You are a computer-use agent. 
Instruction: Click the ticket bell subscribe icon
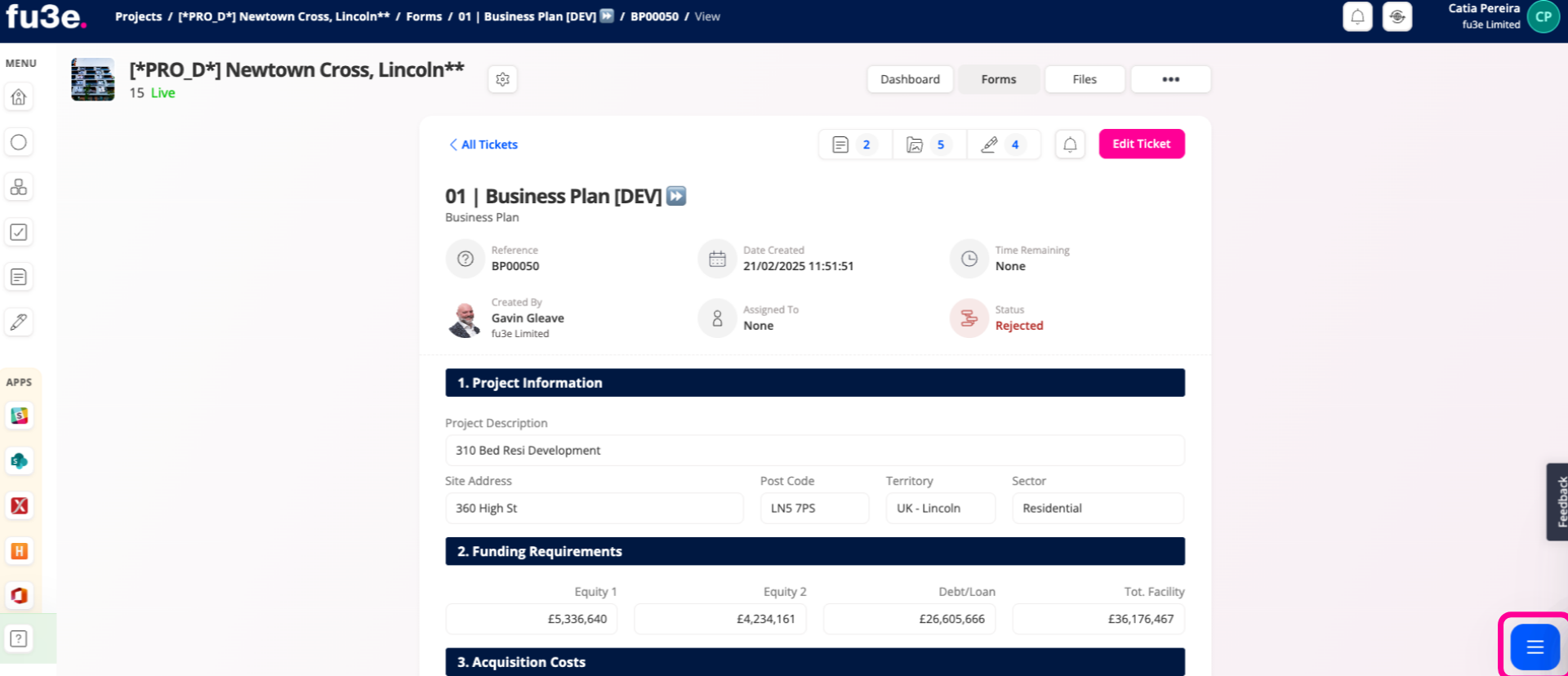[x=1070, y=145]
